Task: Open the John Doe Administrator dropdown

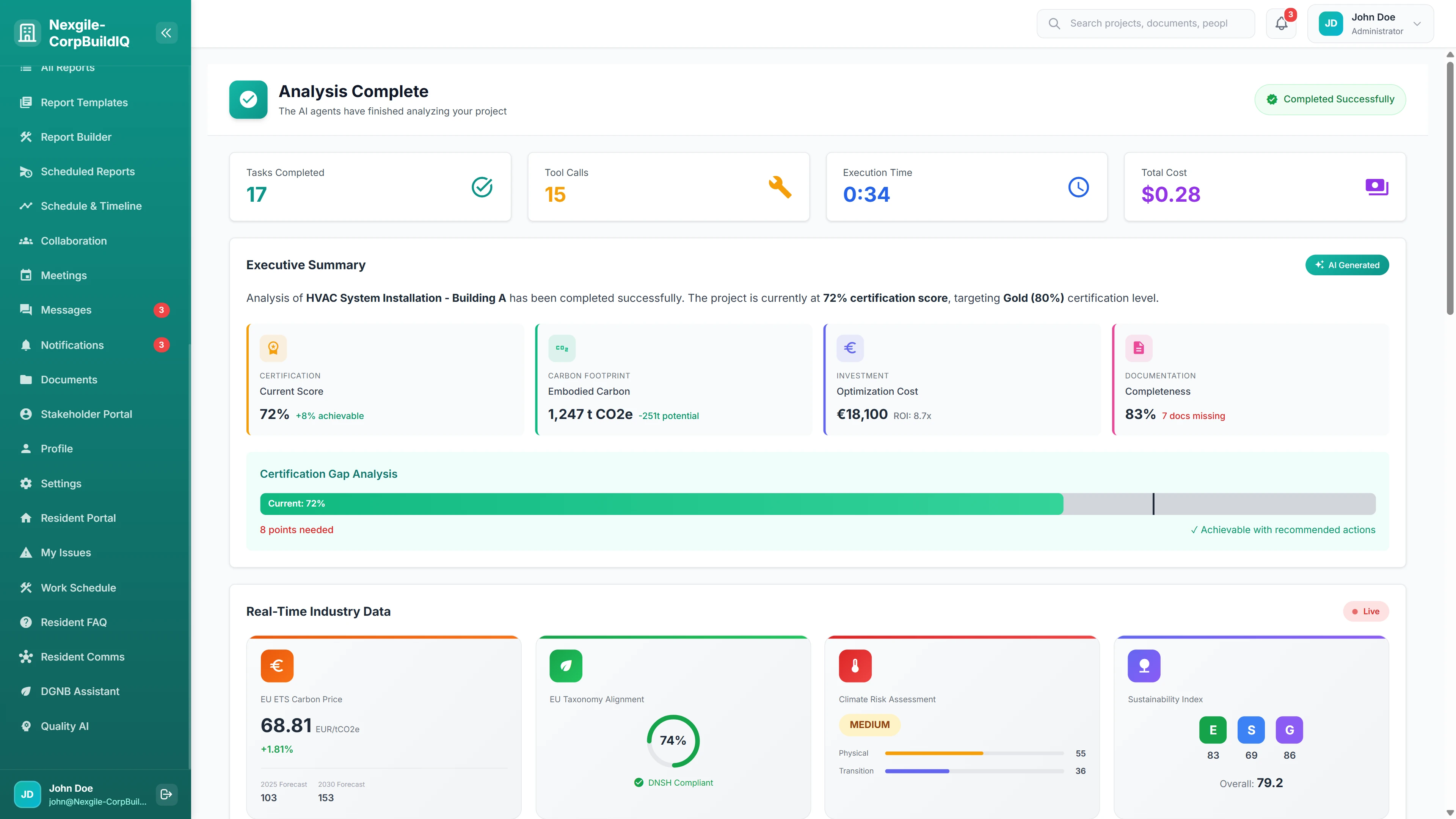Action: coord(1370,24)
